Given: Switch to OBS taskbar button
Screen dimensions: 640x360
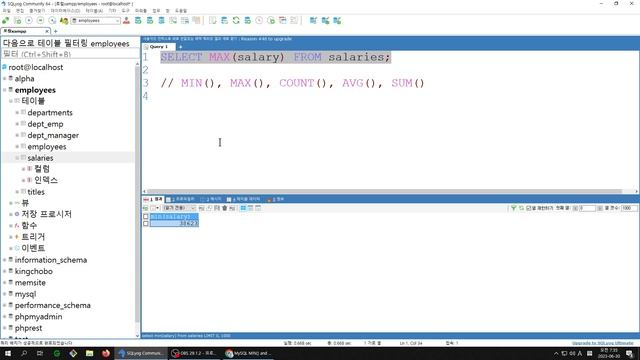Looking at the screenshot, I should [x=195, y=353].
